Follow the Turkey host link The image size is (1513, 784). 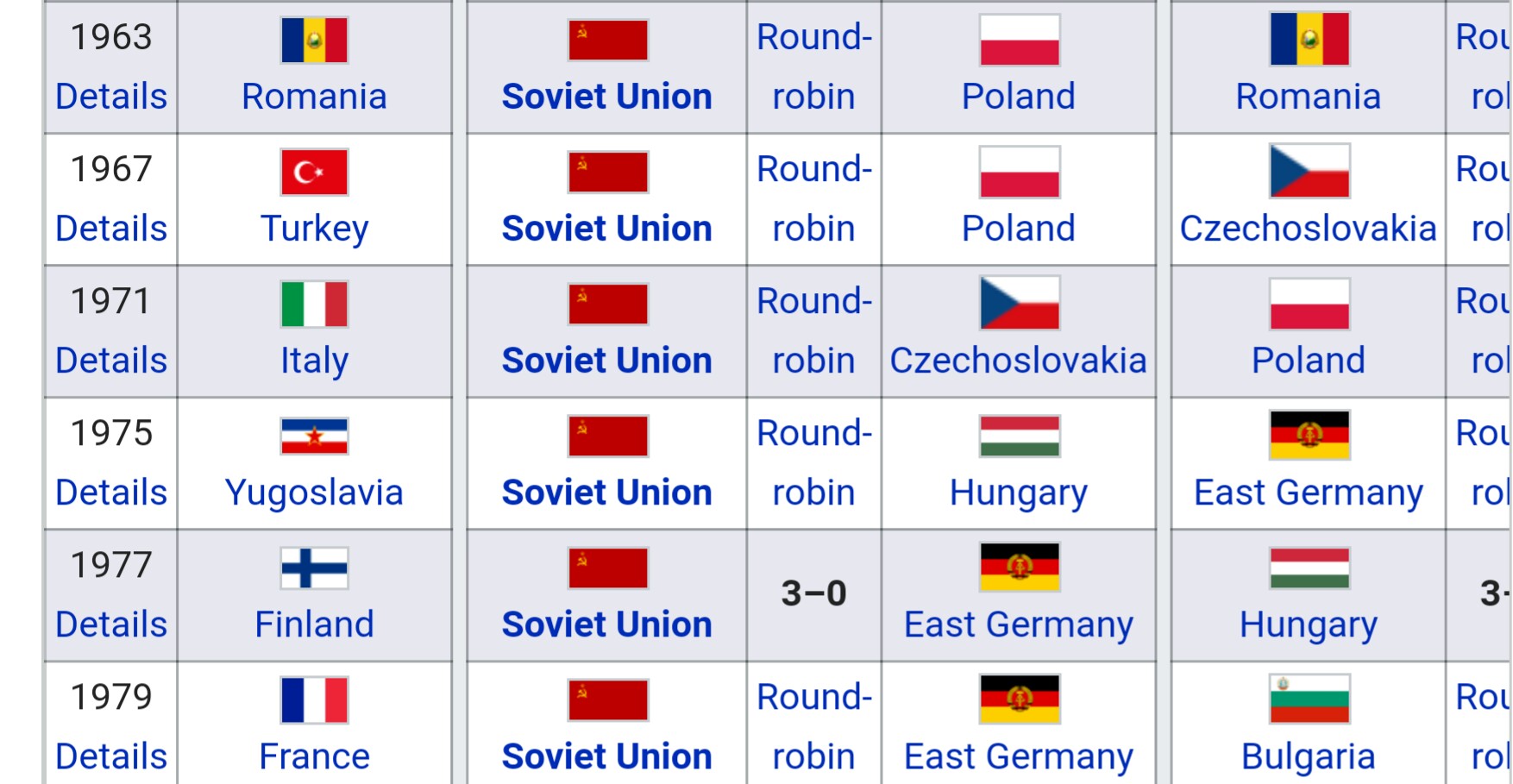(315, 229)
